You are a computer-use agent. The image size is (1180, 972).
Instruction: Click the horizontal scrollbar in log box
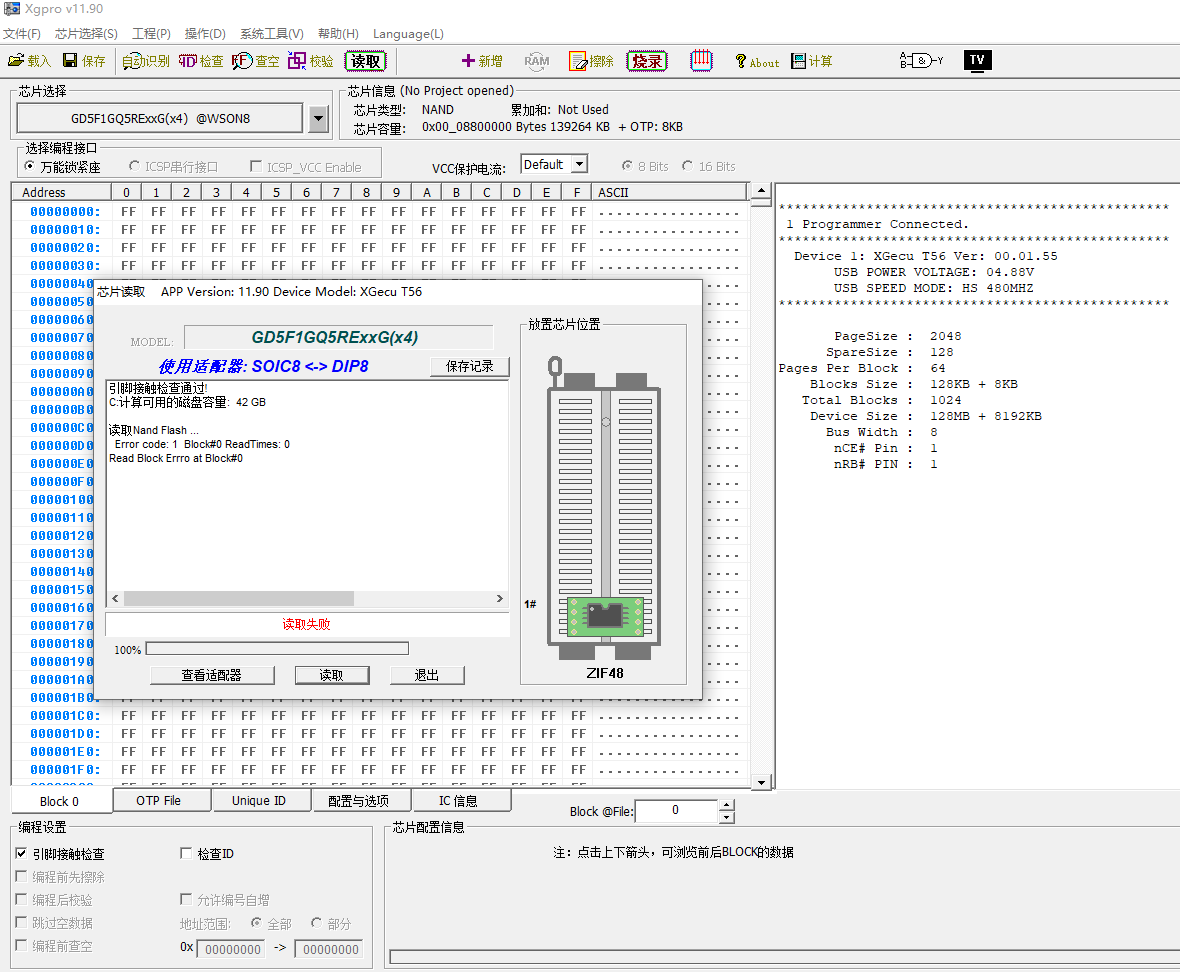pos(250,598)
